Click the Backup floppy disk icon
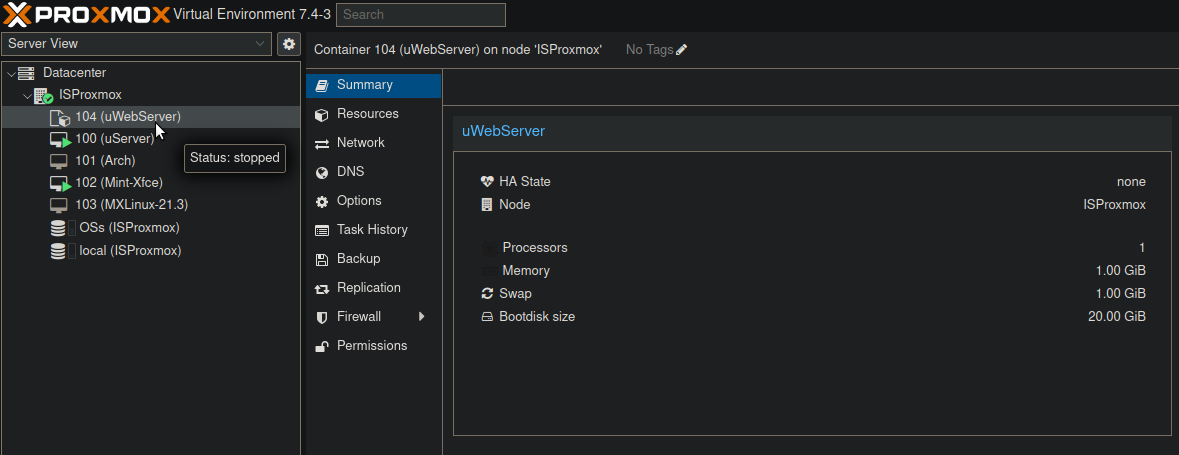 [x=322, y=259]
